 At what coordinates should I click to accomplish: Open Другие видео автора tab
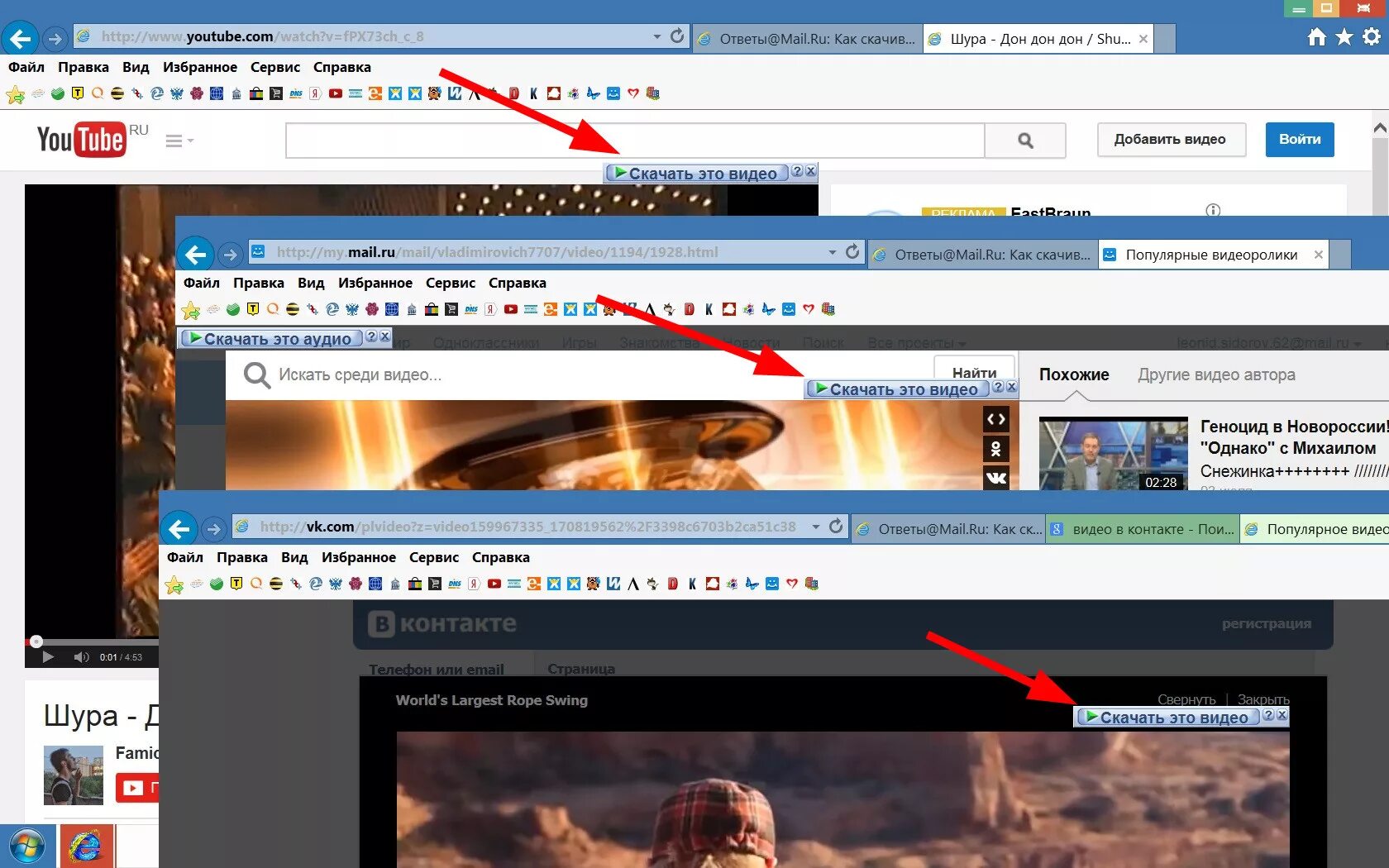(x=1216, y=374)
